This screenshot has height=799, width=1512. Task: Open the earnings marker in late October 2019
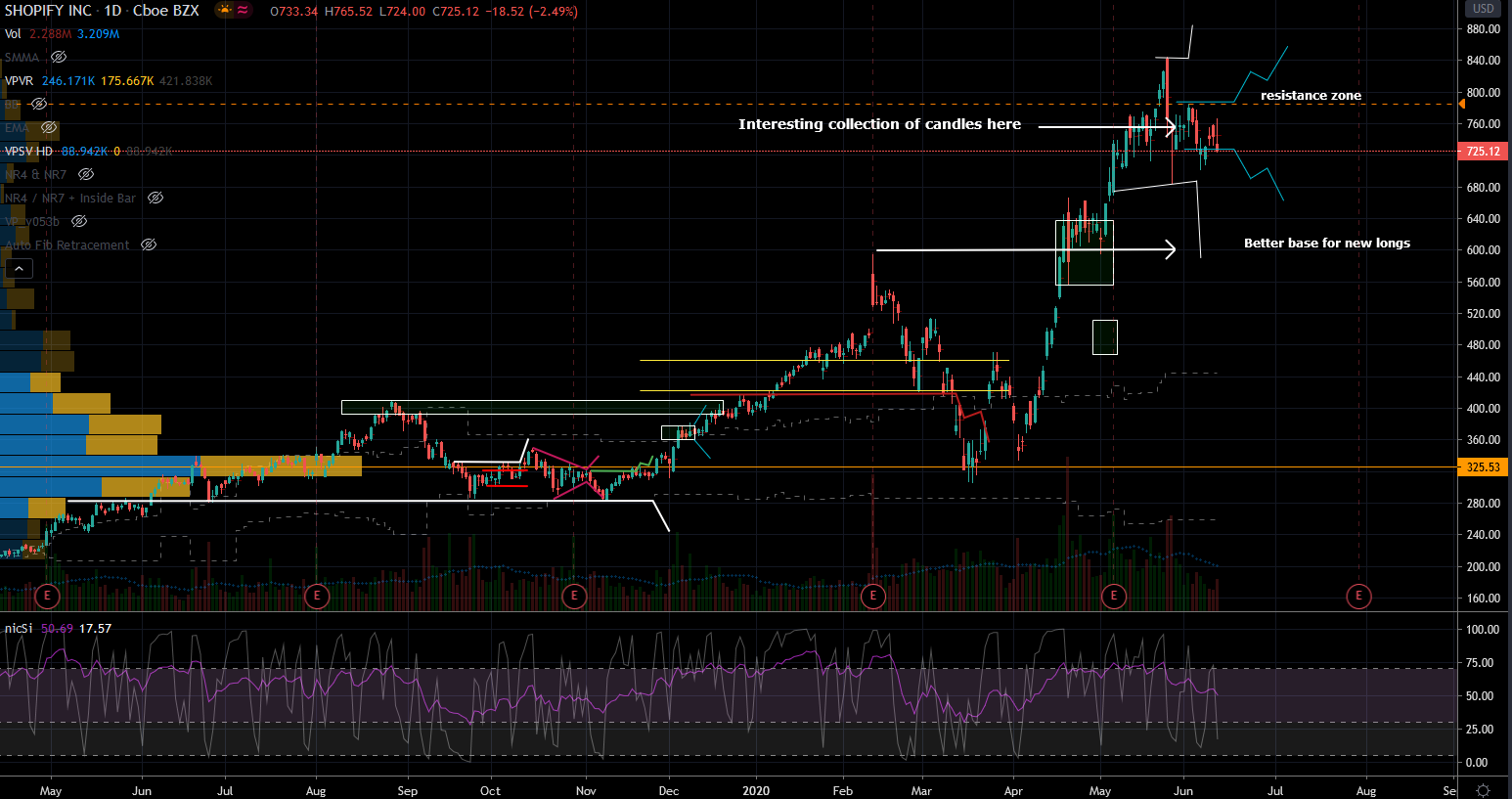(x=574, y=596)
